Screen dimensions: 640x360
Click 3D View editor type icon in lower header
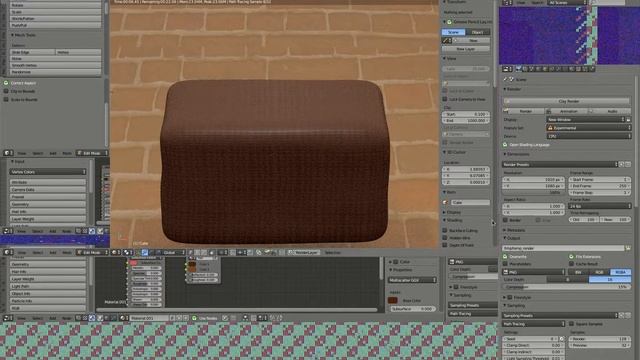click(x=8, y=252)
